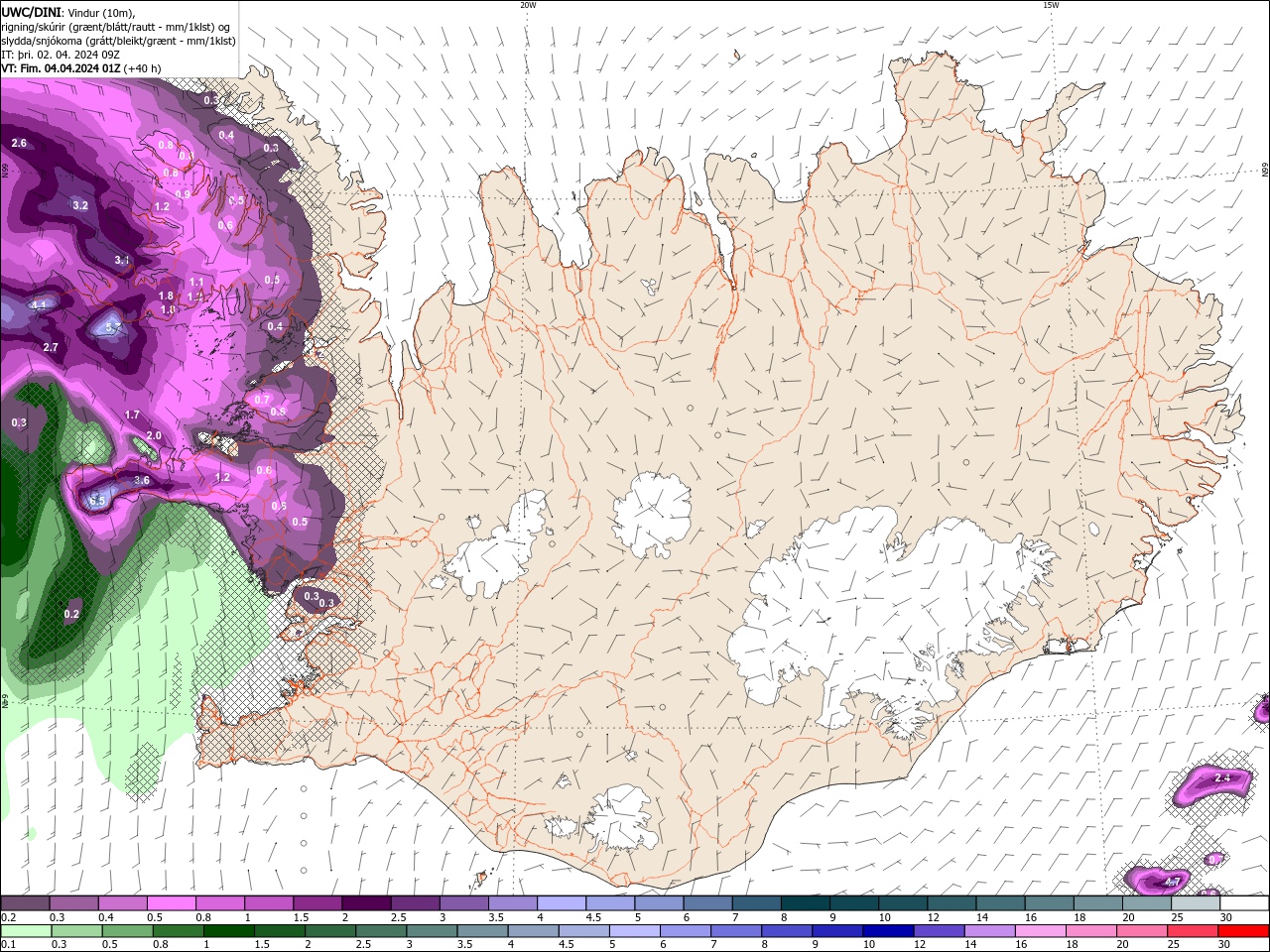Viewport: 1270px width, 952px height.
Task: Click the 2.6 precipitation value on the map
Action: [19, 144]
